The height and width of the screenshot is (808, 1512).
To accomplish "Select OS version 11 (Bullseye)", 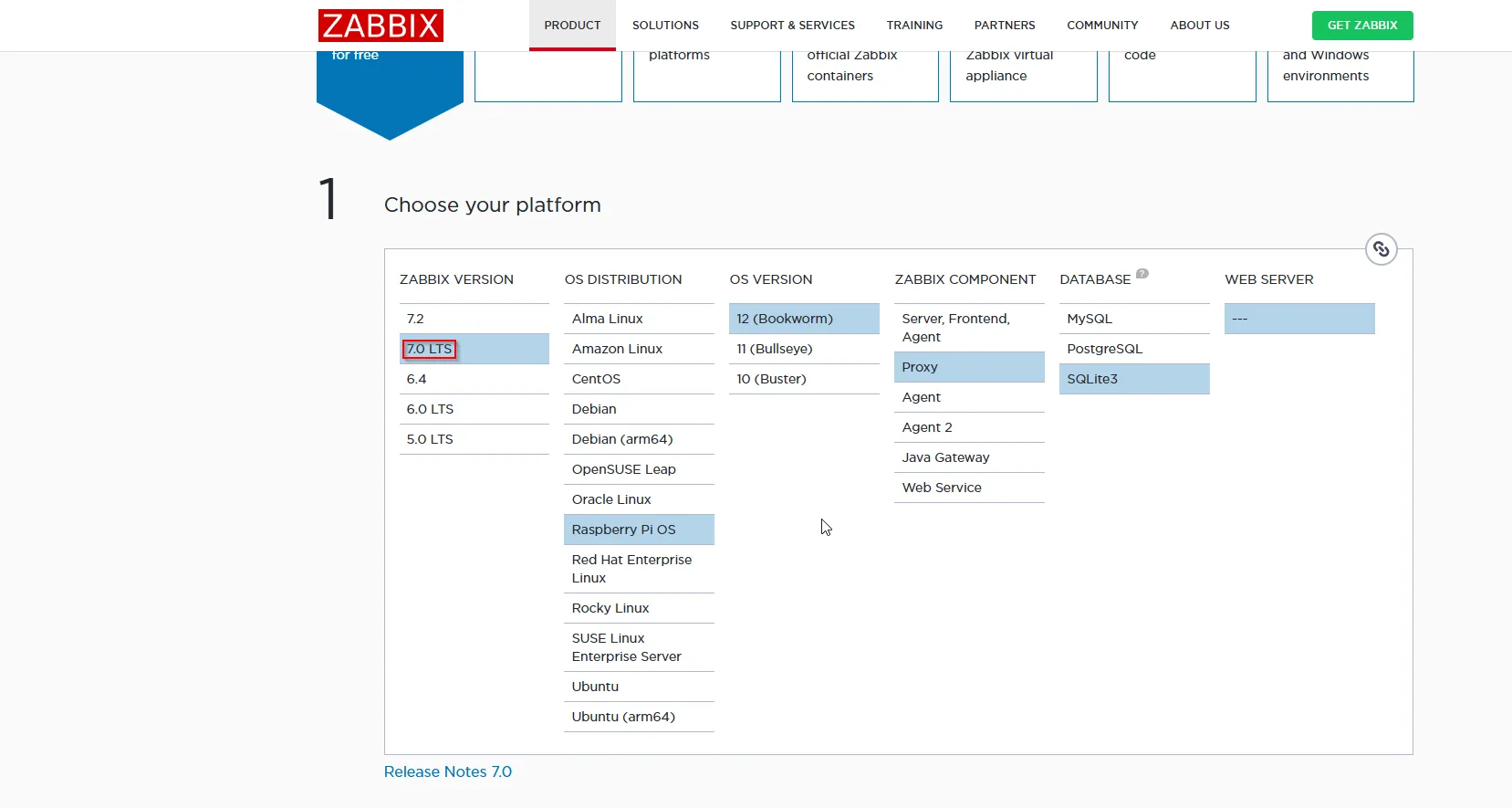I will [804, 349].
